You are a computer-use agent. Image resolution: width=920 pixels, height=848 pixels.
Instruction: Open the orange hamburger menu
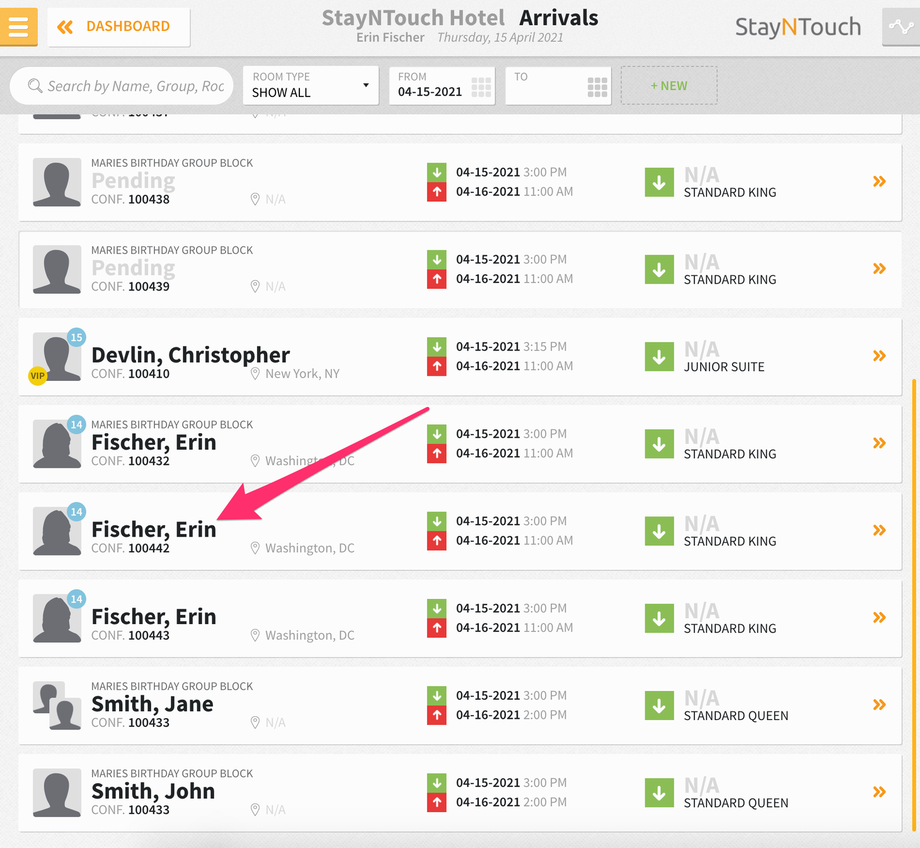coord(19,27)
